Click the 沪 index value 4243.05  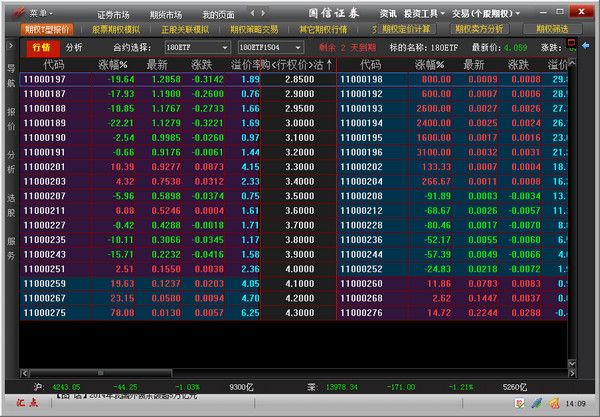point(66,388)
